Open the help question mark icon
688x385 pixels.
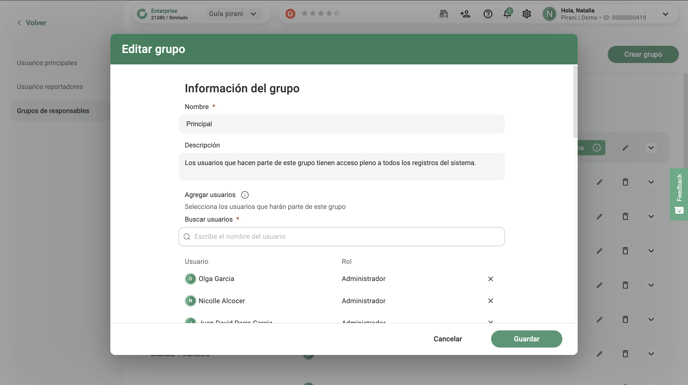(487, 14)
